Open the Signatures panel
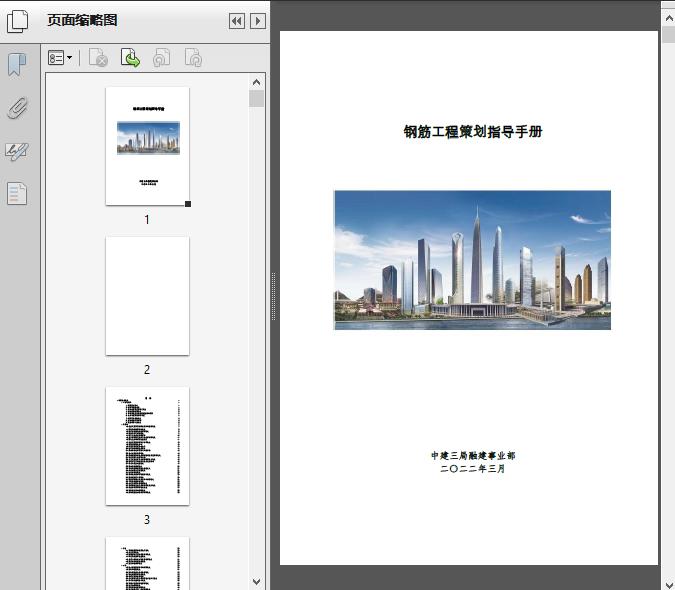 [17, 151]
